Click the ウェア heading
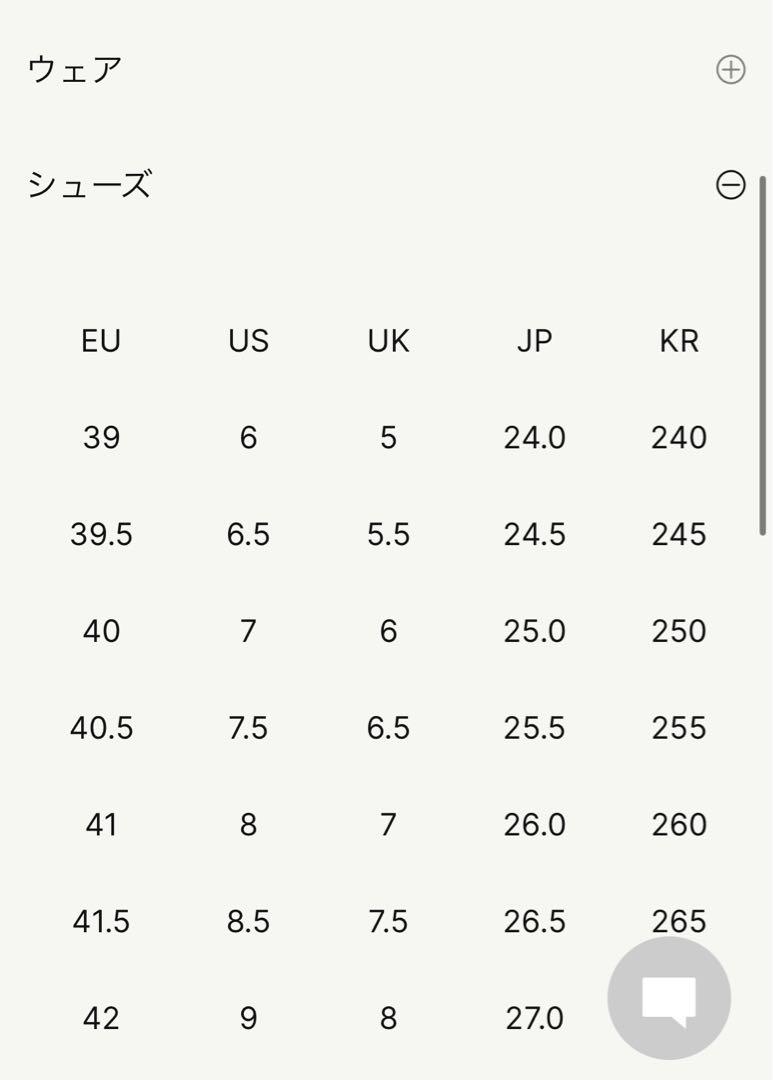The height and width of the screenshot is (1080, 773). [x=74, y=70]
